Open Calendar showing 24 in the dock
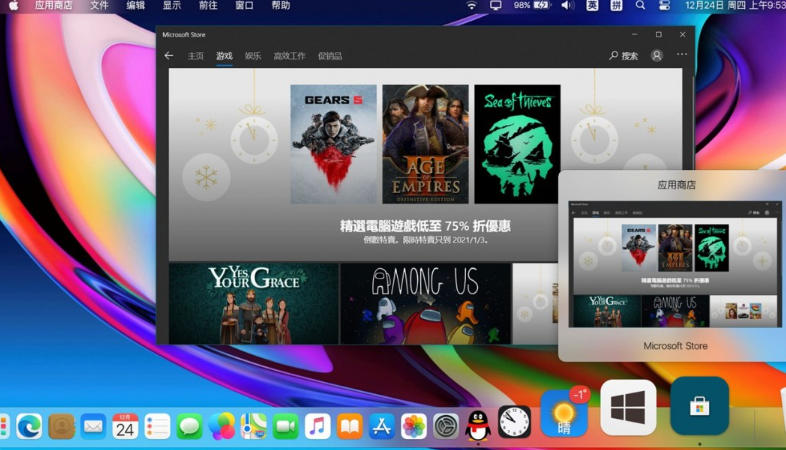 [125, 426]
